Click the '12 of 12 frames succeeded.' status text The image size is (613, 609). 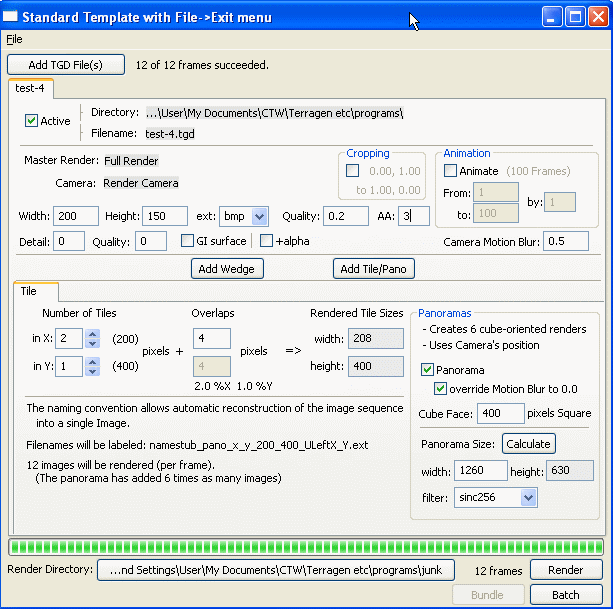(x=202, y=65)
